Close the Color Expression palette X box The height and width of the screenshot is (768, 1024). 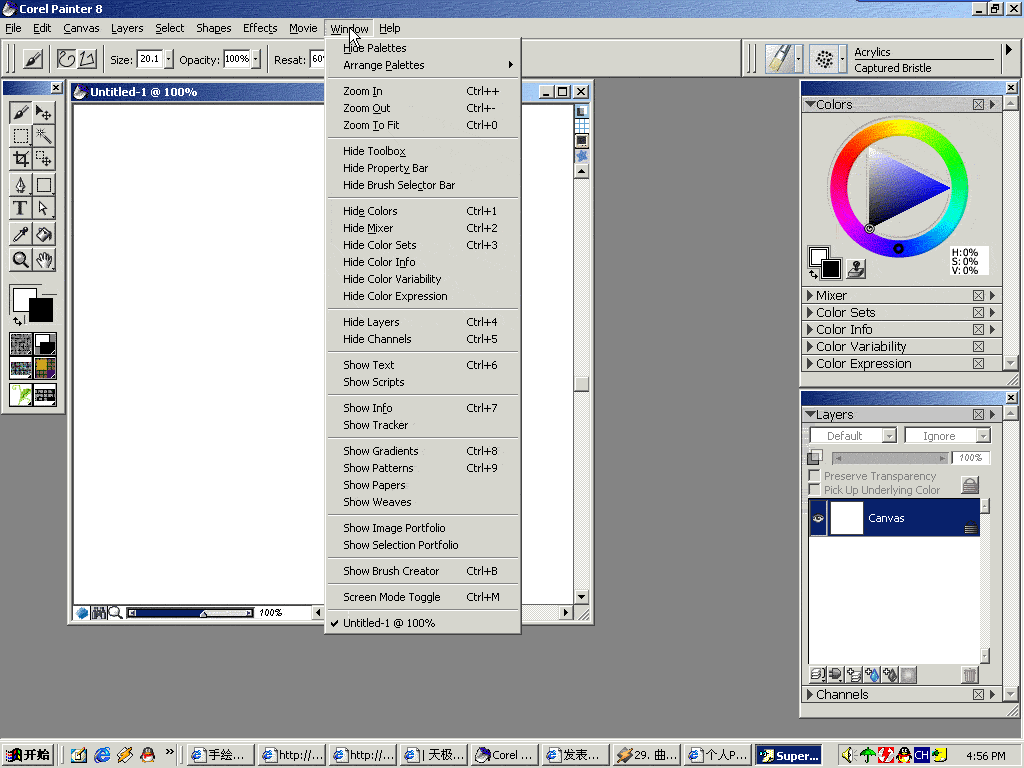(978, 363)
